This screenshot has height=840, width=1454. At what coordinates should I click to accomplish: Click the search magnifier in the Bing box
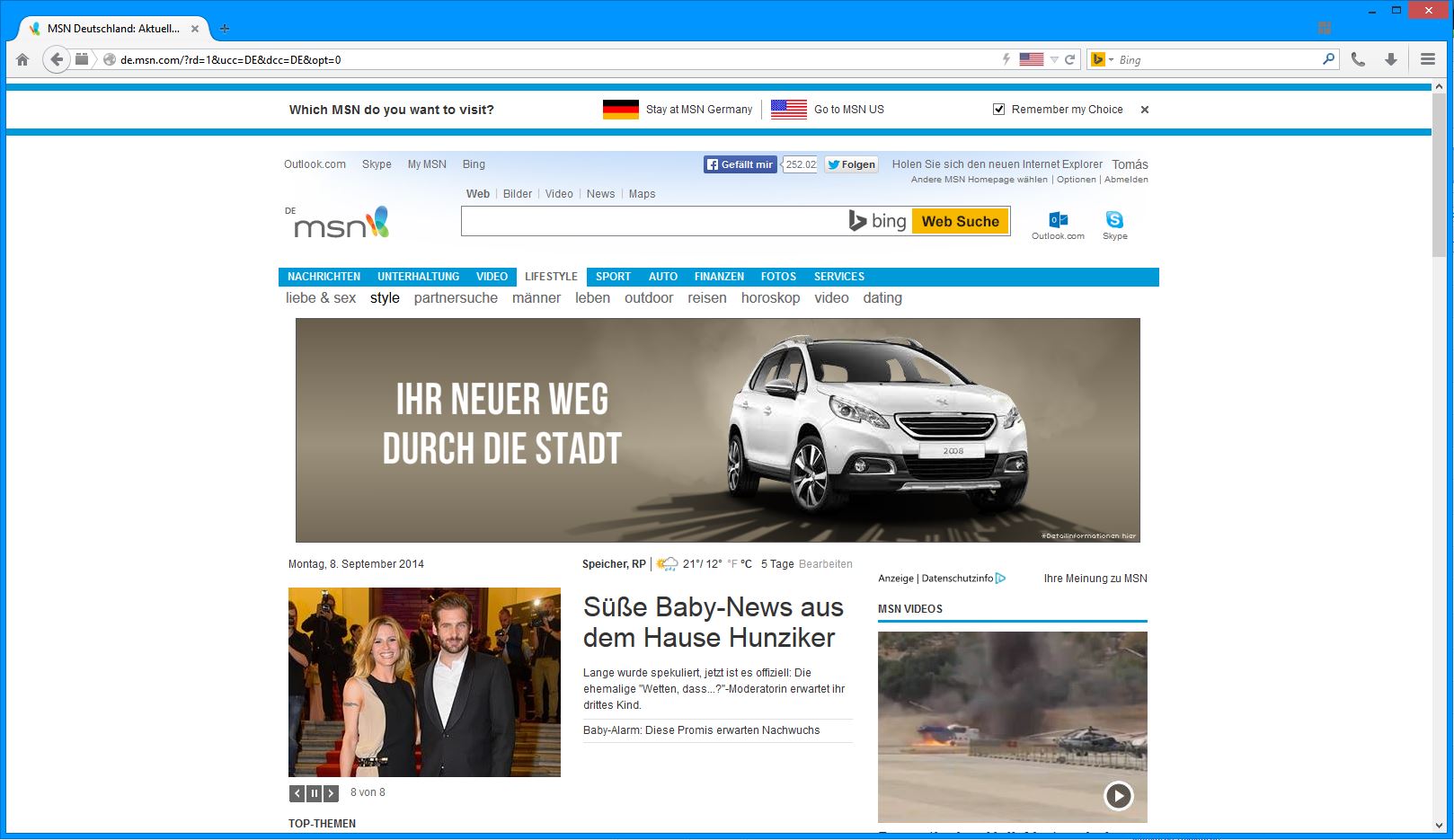[1328, 59]
